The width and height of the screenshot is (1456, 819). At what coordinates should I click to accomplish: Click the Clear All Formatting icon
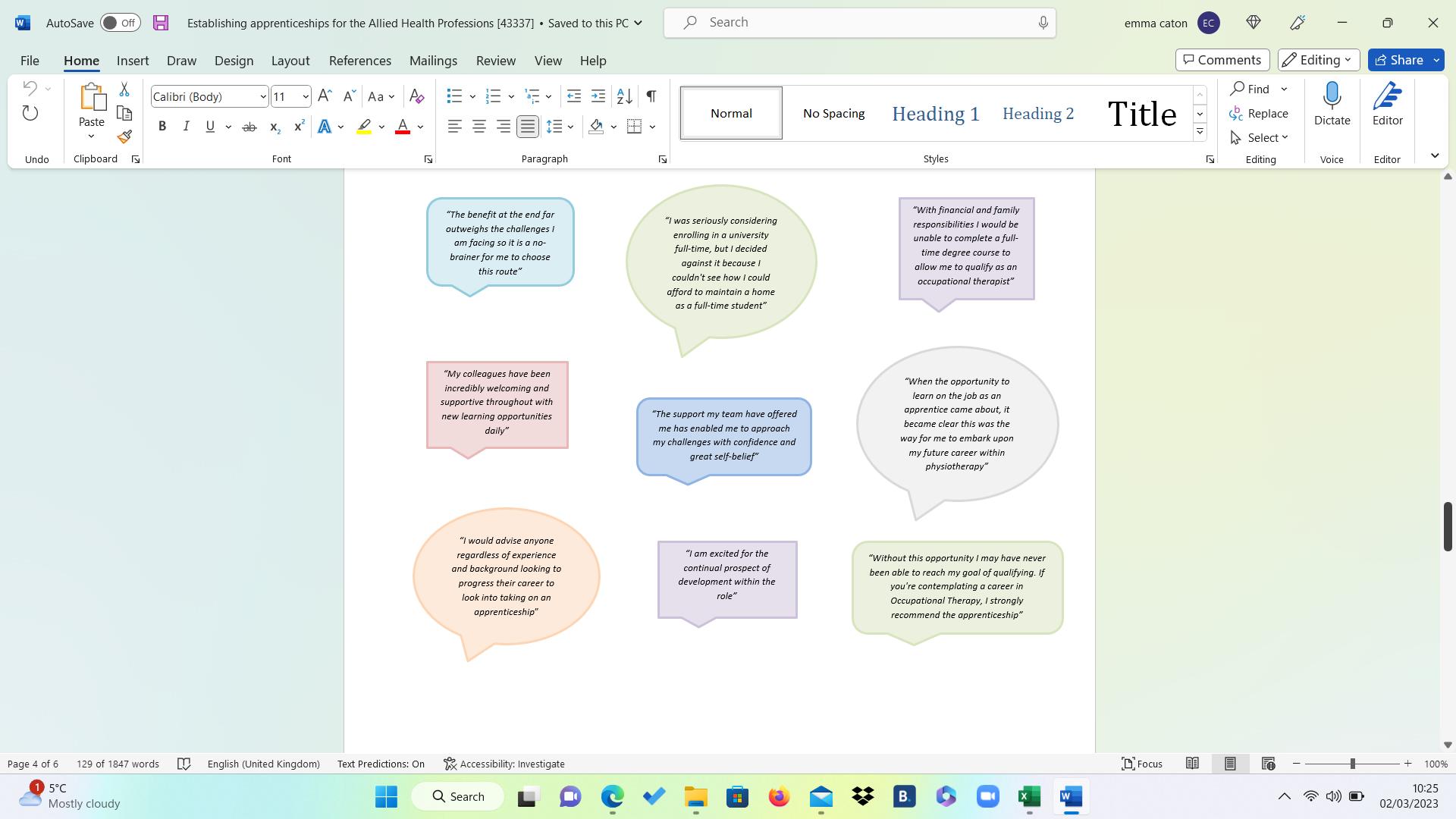(x=416, y=96)
